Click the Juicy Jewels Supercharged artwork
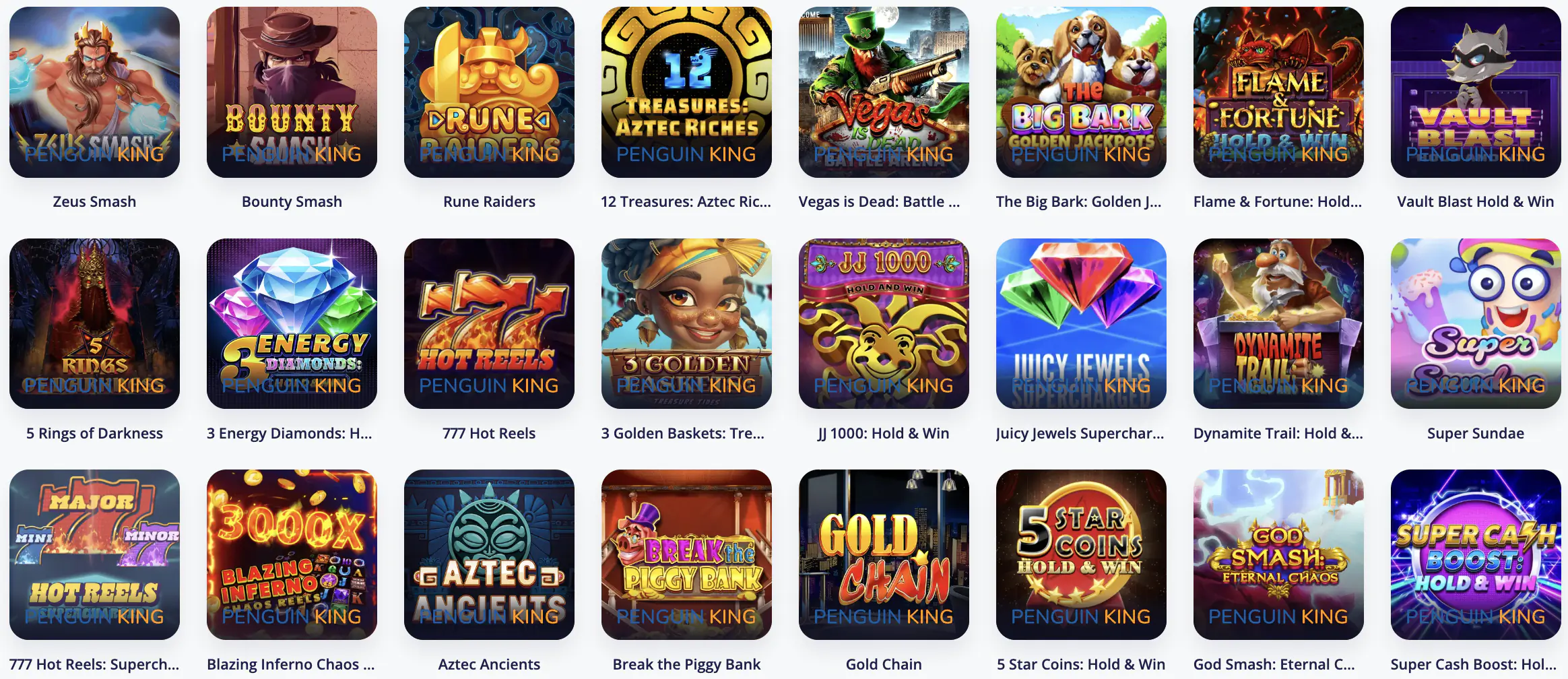The image size is (1568, 679). click(x=1081, y=323)
